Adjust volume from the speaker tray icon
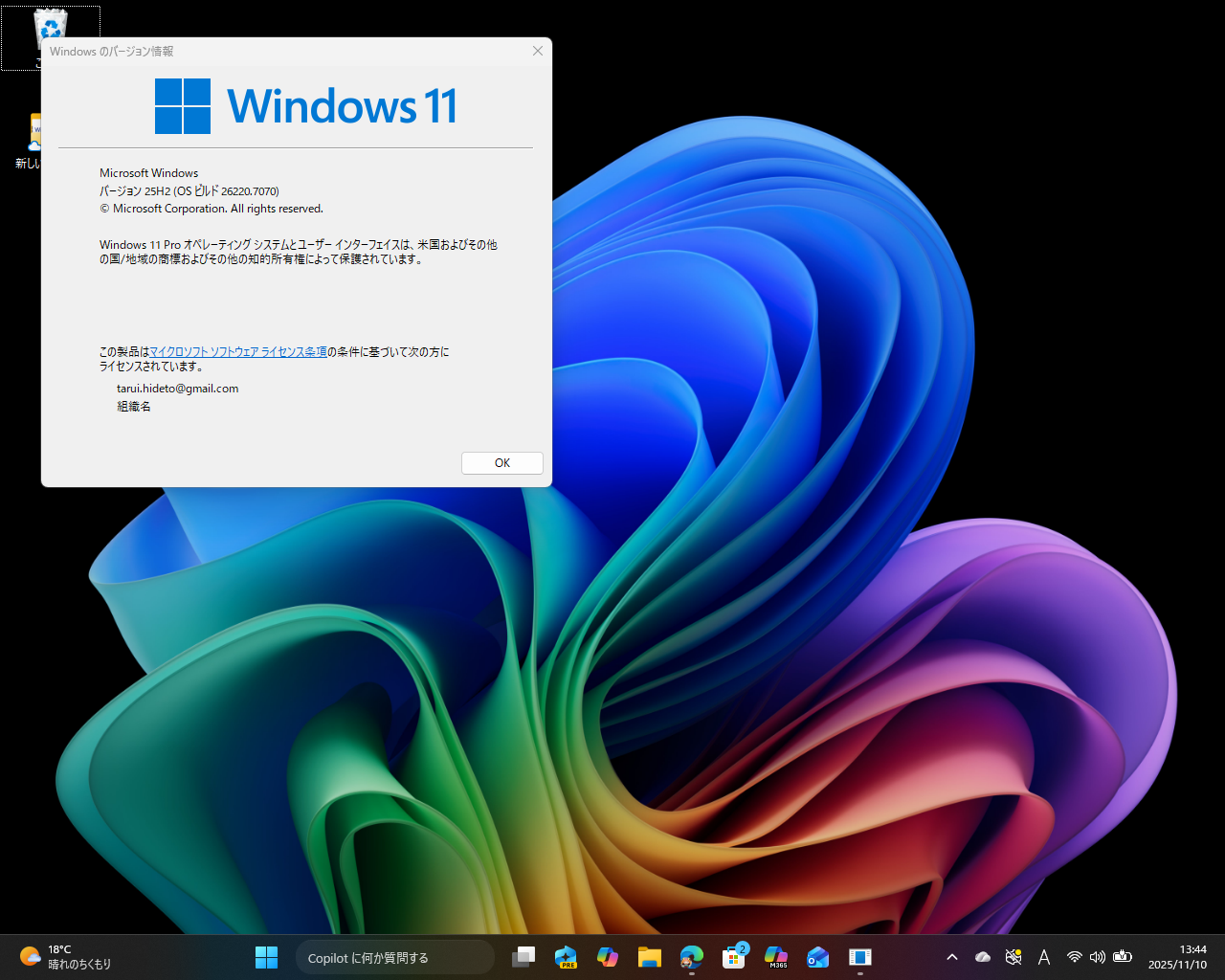Image resolution: width=1225 pixels, height=980 pixels. [x=1098, y=956]
